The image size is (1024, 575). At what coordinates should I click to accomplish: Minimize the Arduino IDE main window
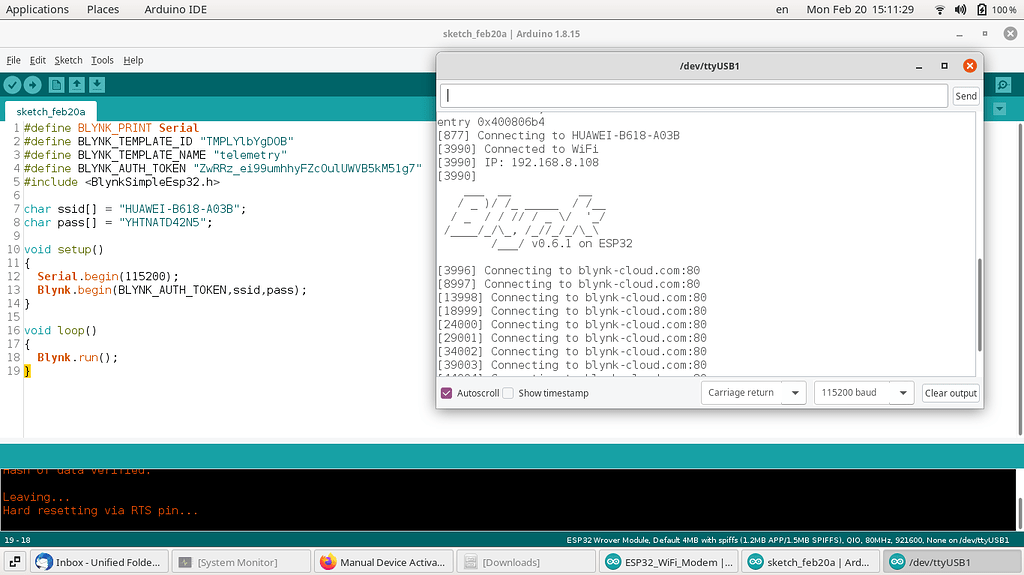click(x=959, y=34)
